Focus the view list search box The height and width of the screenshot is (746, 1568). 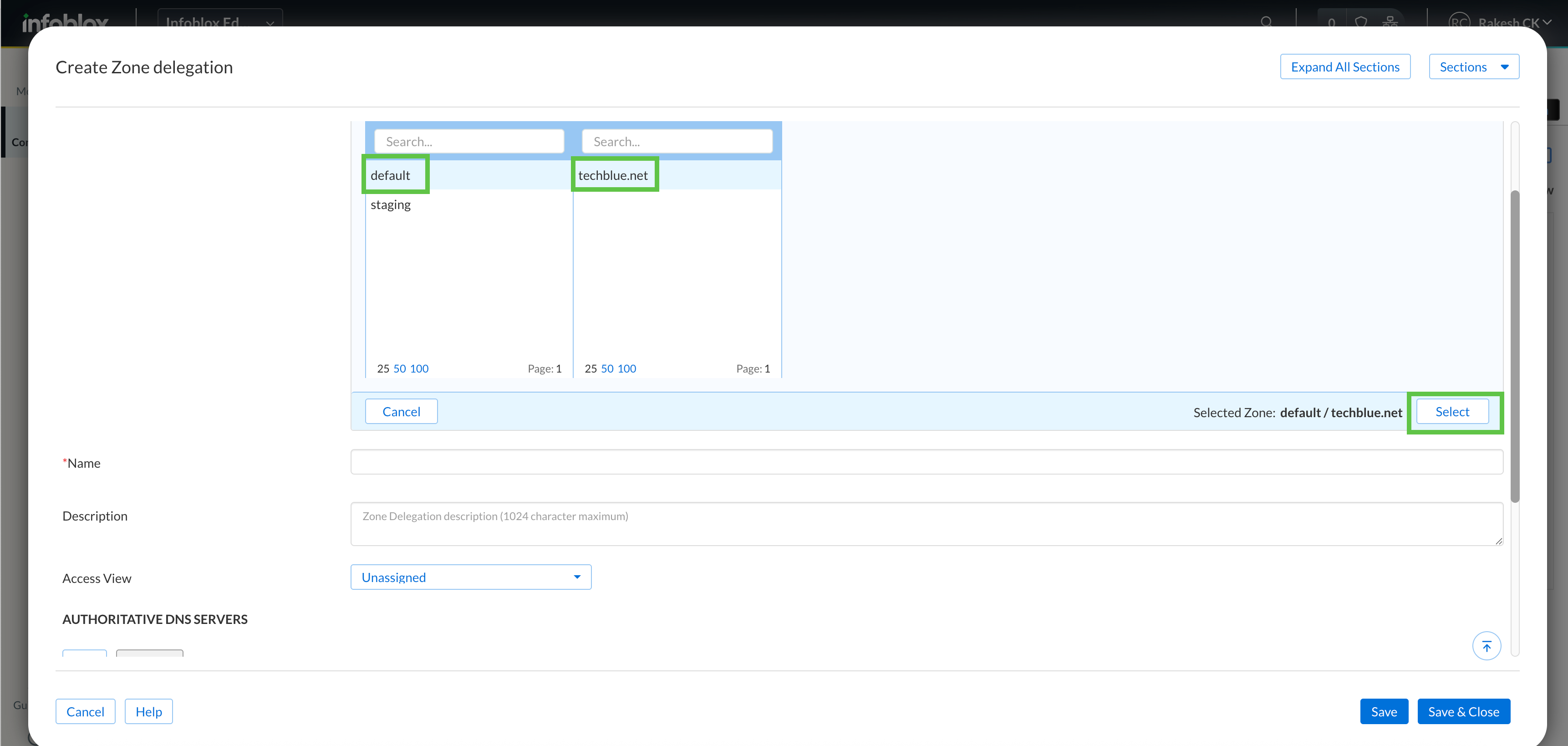(468, 142)
